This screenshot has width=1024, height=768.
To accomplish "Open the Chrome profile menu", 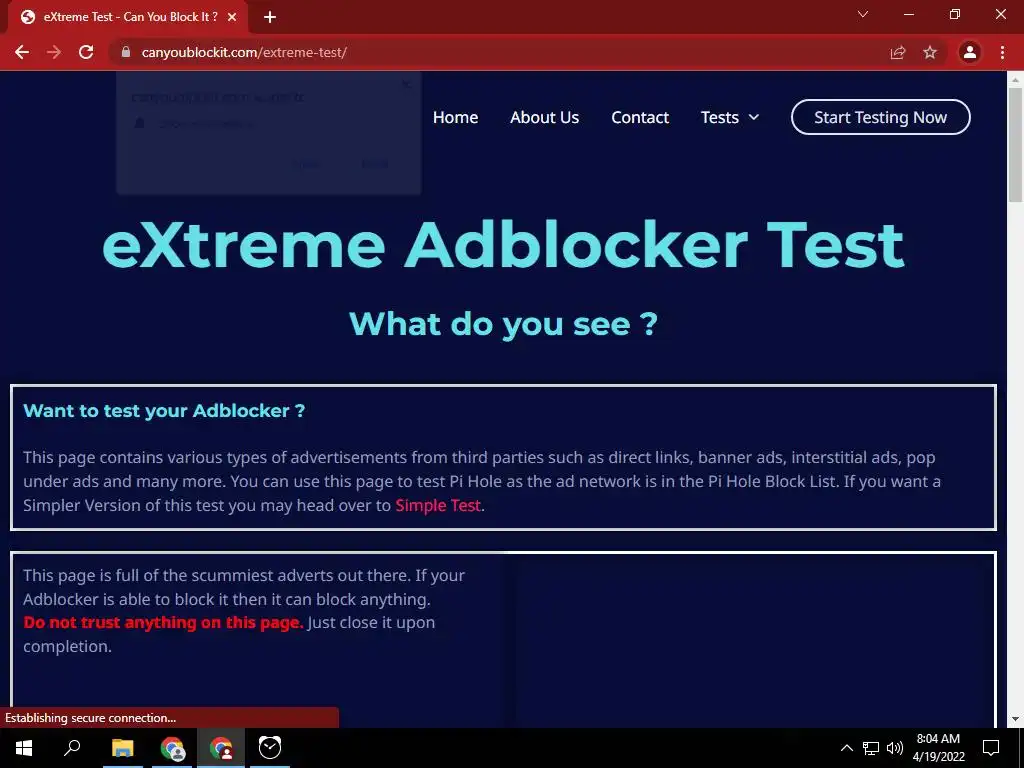I will click(x=970, y=52).
